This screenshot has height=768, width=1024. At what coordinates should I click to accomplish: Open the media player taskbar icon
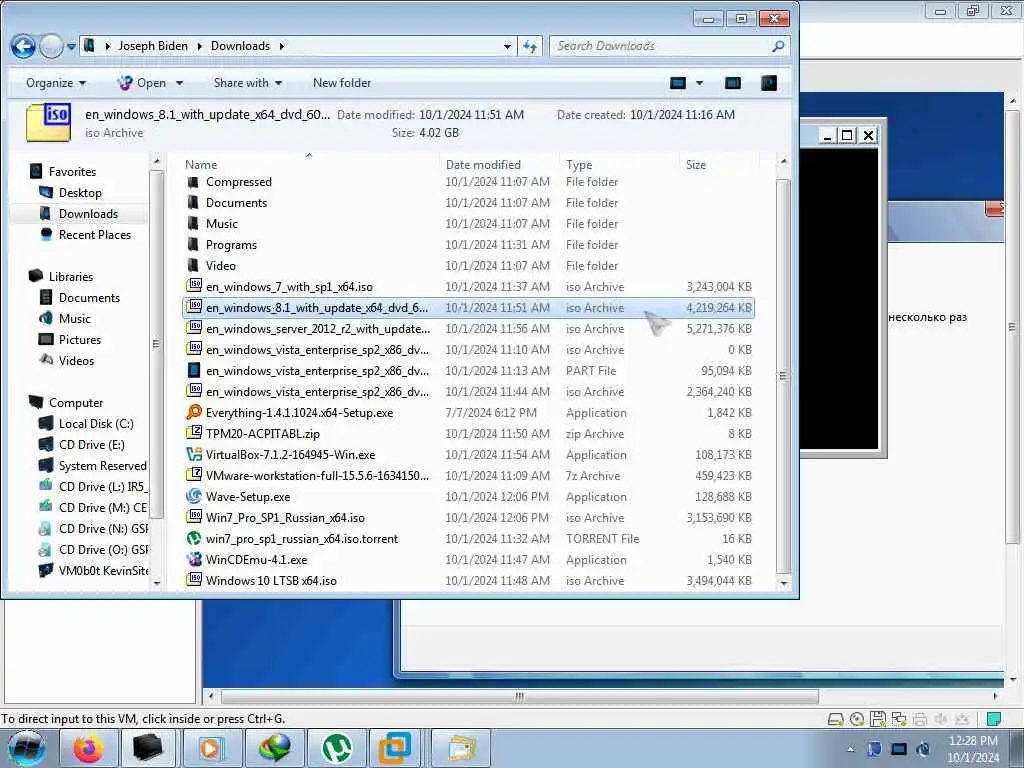click(211, 748)
